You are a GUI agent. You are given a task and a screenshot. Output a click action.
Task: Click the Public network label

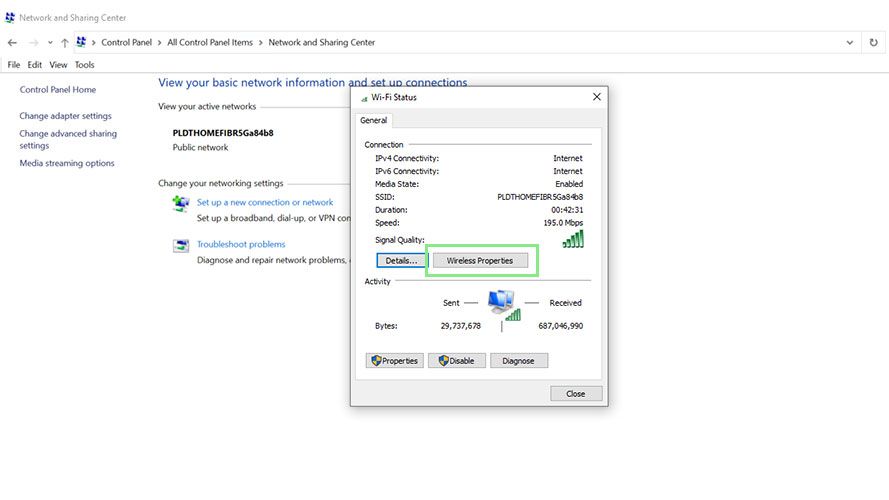tap(200, 147)
